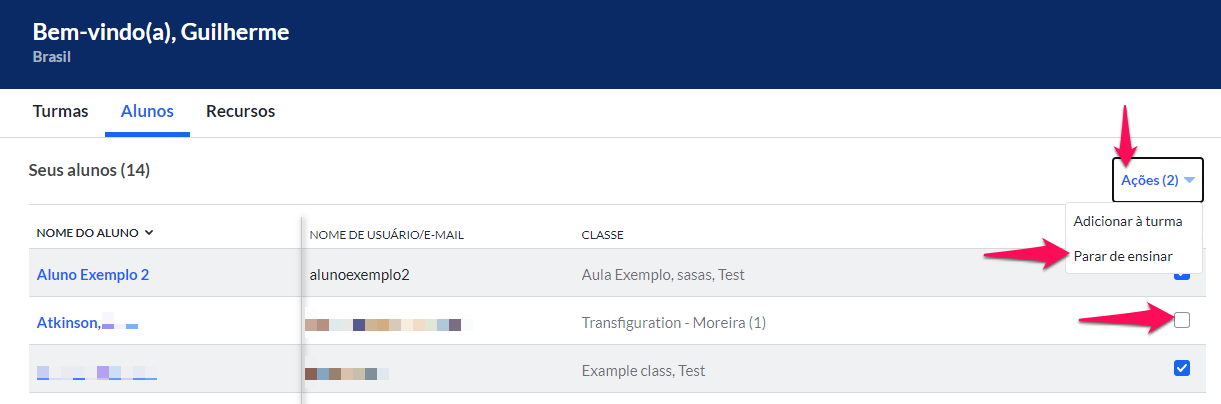Tick the checkbox in the Atkinson row
Image resolution: width=1221 pixels, height=404 pixels.
coord(1182,320)
